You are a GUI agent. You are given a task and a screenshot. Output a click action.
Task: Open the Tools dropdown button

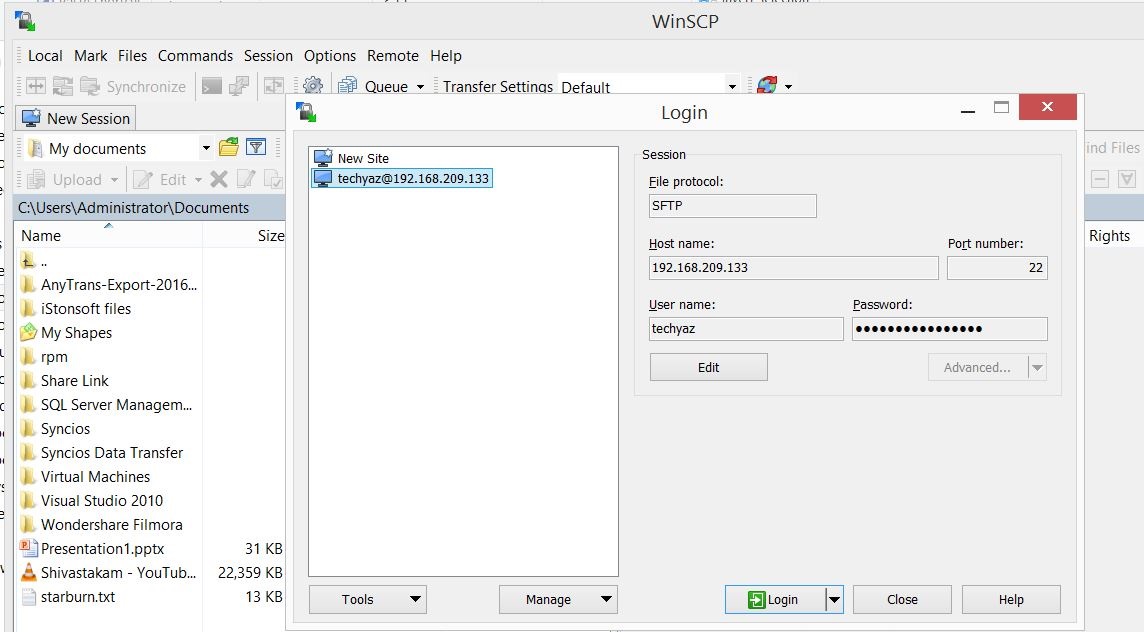pyautogui.click(x=367, y=599)
